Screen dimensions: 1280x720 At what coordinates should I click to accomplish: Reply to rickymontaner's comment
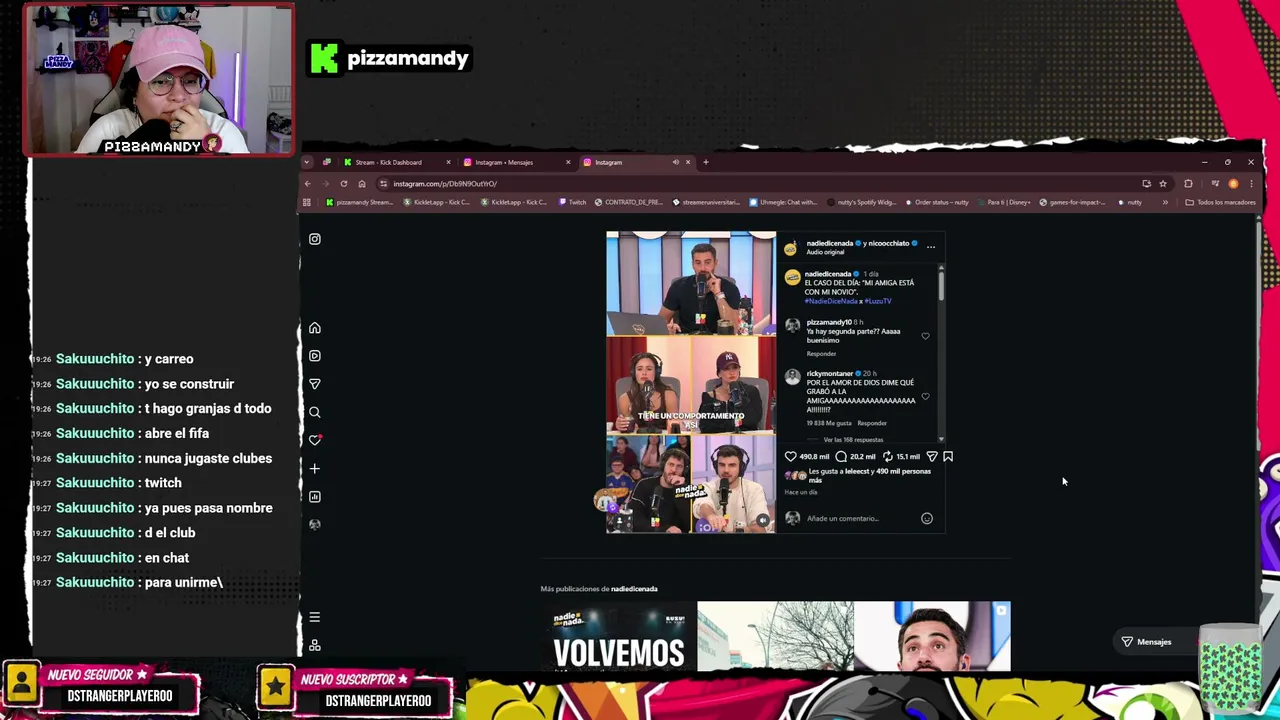[872, 423]
